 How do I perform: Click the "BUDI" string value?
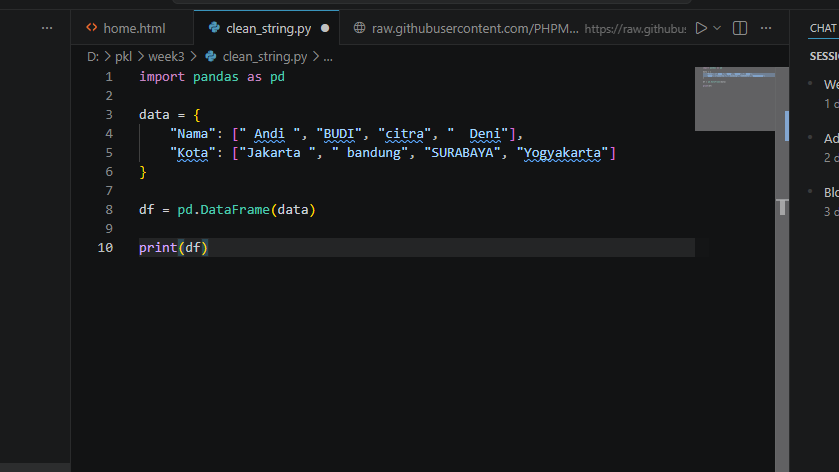339,134
